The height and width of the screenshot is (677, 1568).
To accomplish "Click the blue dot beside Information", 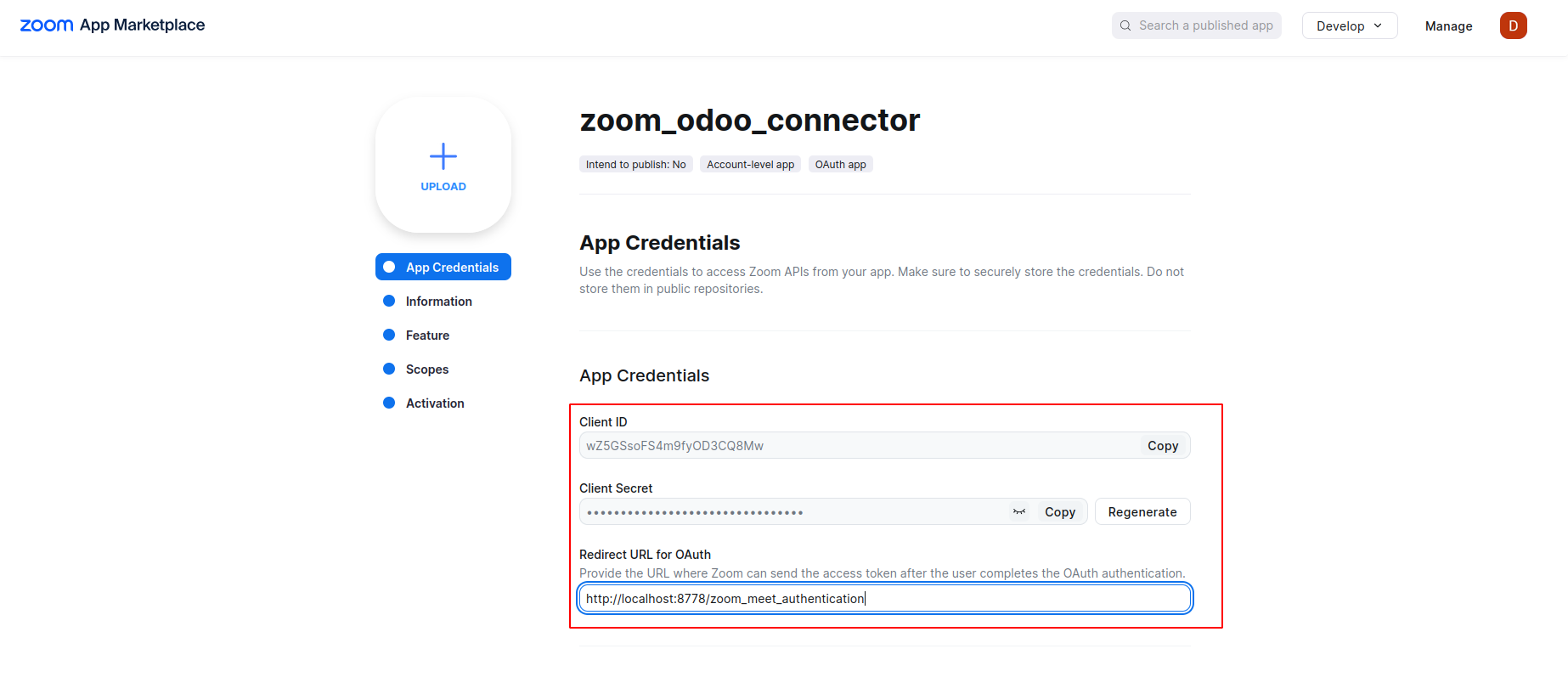I will tap(389, 301).
